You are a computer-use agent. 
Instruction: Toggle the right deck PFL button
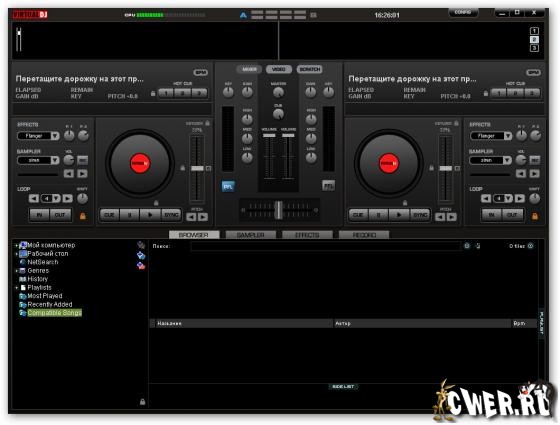[x=329, y=185]
